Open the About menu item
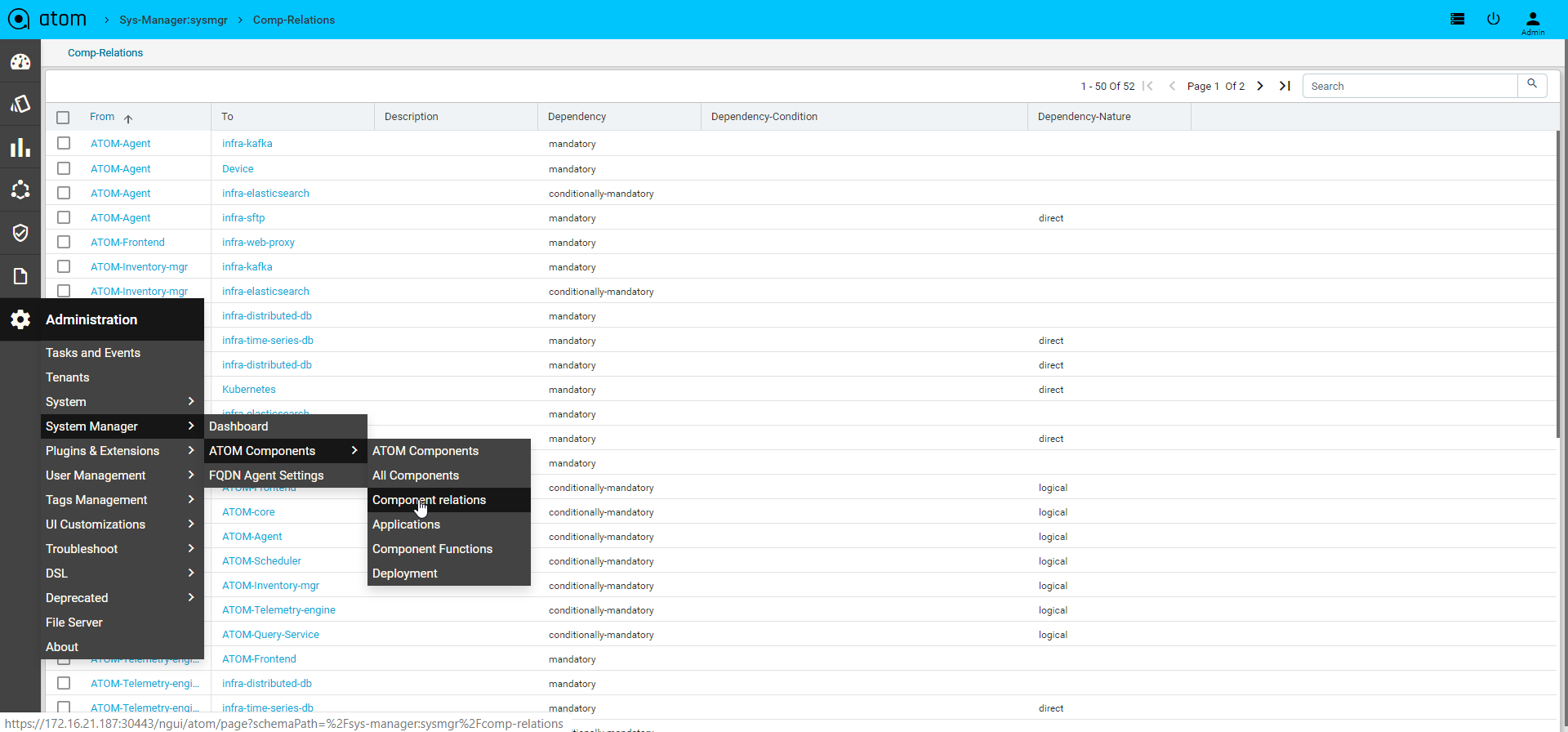1568x732 pixels. pyautogui.click(x=122, y=647)
